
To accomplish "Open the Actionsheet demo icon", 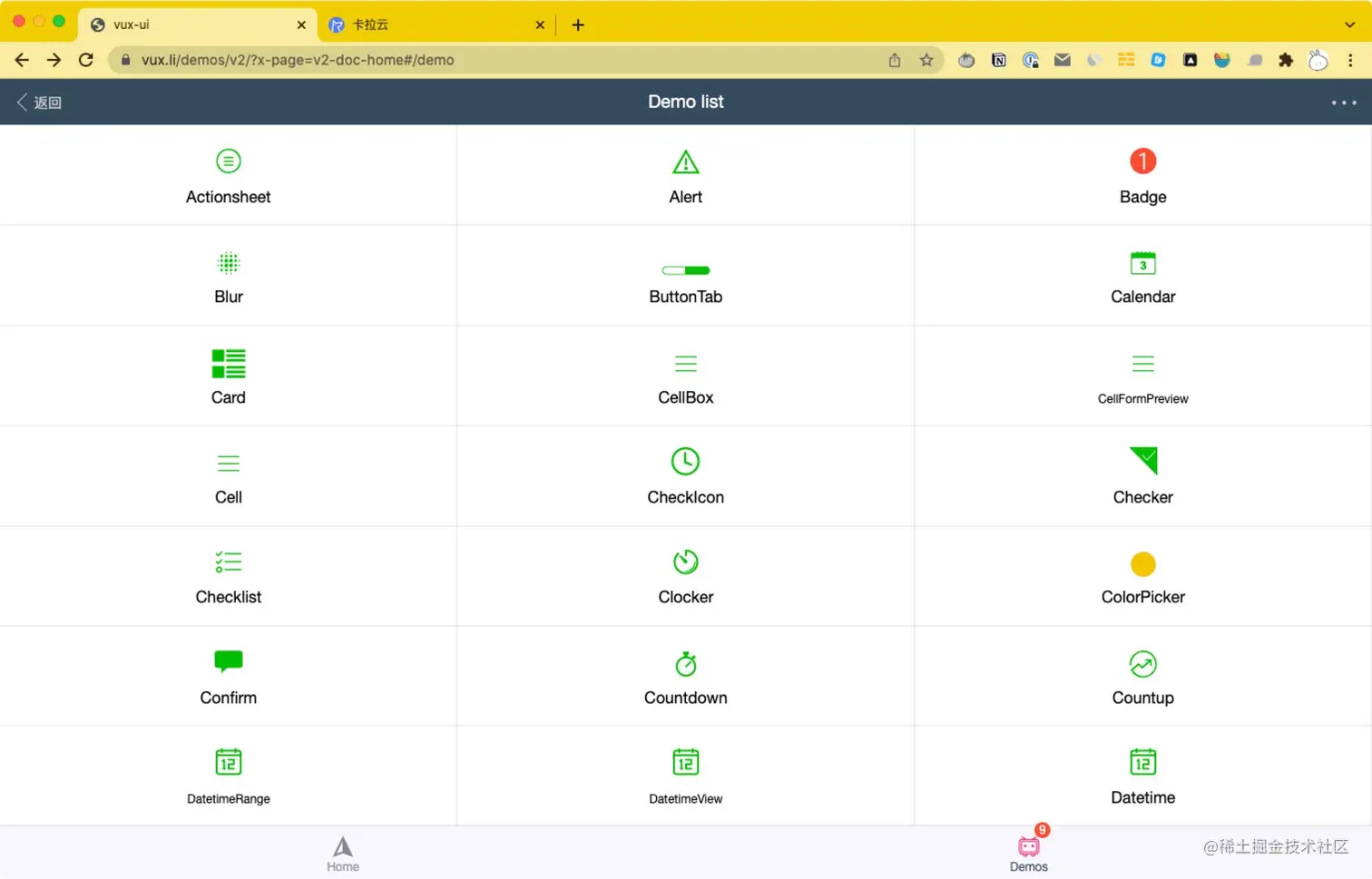I will coord(229,161).
